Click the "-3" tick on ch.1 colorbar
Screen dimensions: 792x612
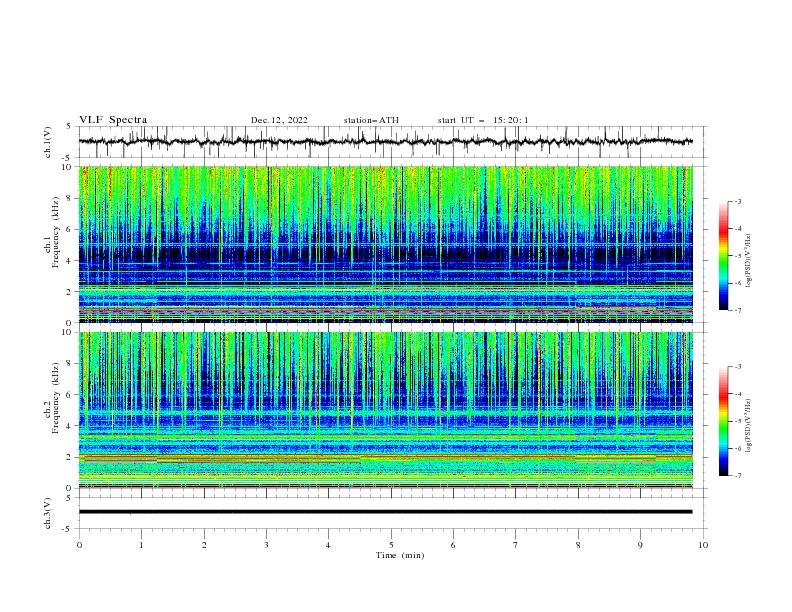click(737, 201)
